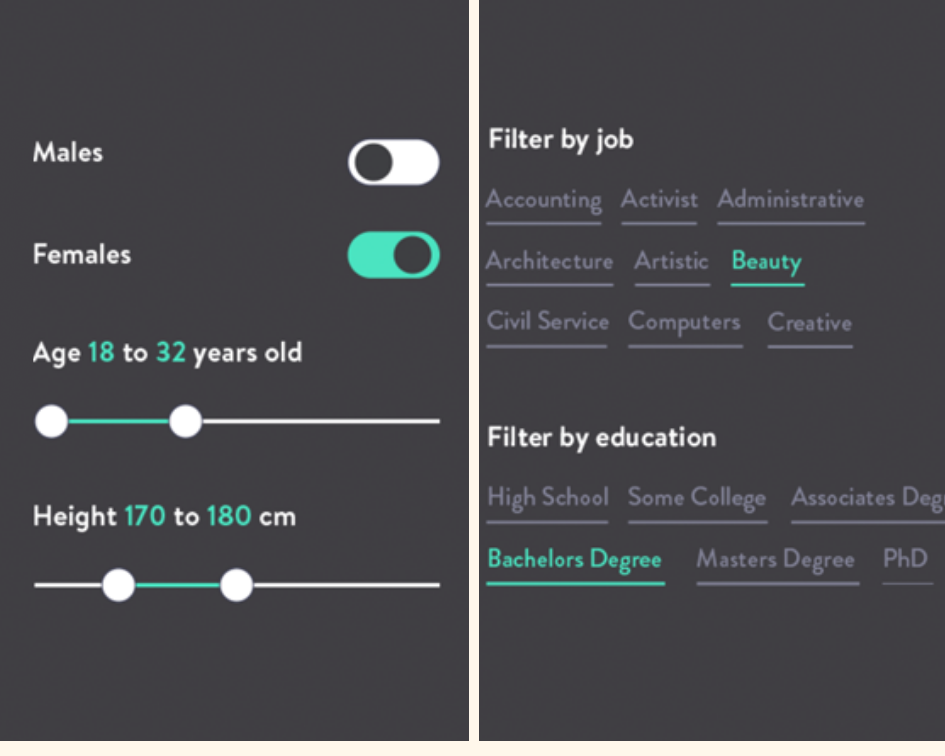Choose Some College education option

tap(696, 497)
